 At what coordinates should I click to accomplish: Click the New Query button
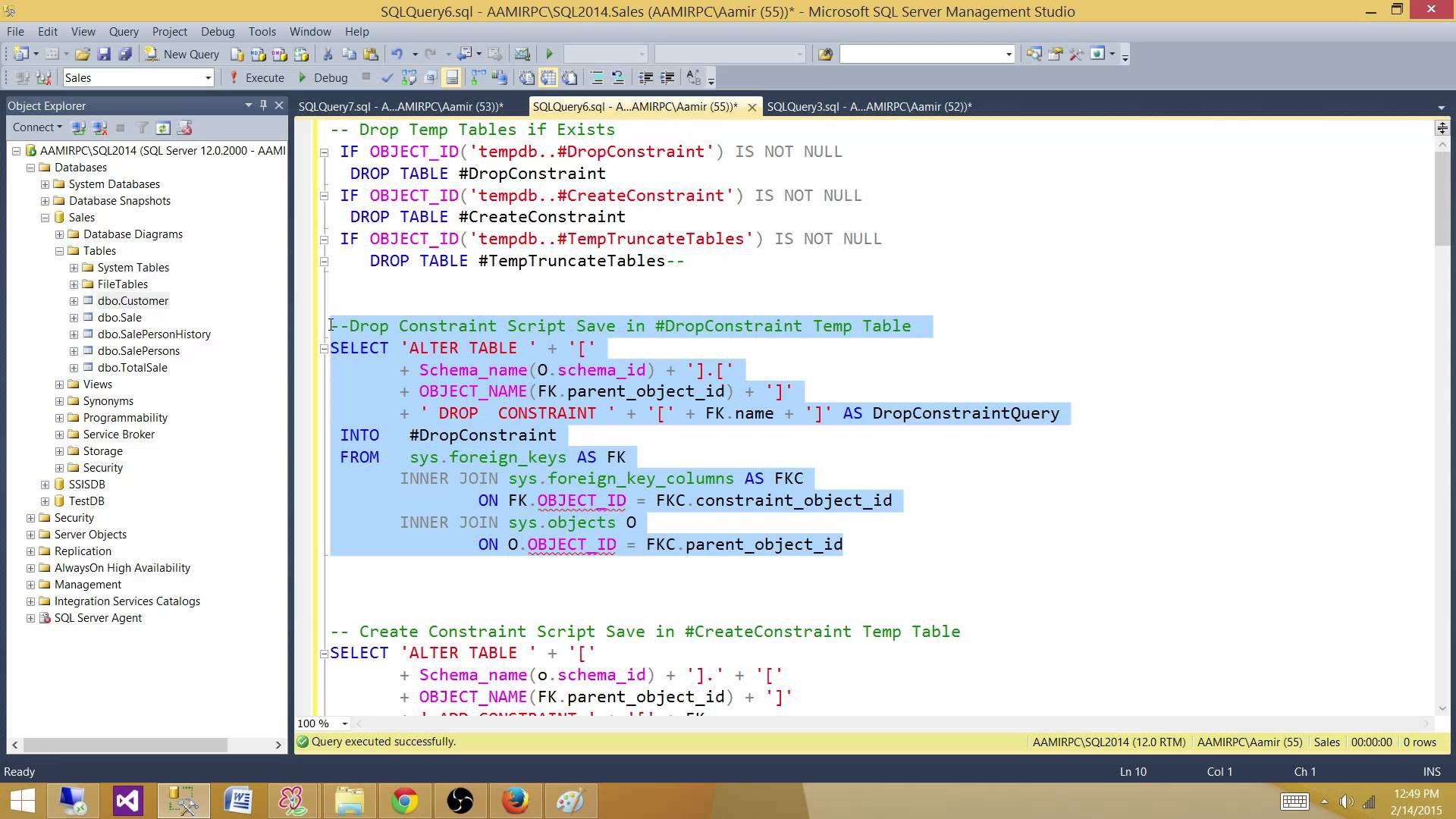(182, 54)
